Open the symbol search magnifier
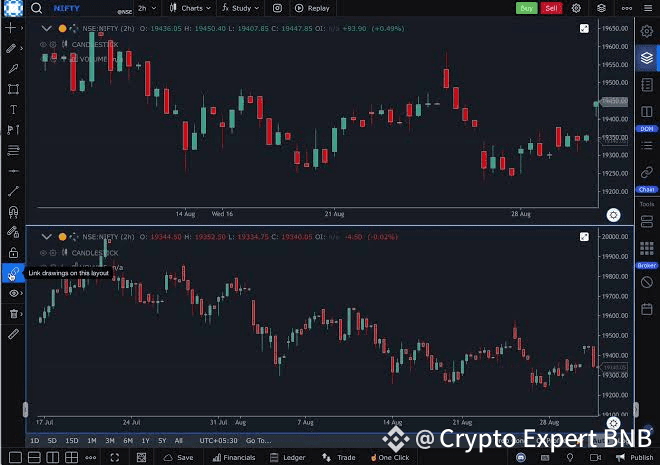This screenshot has width=660, height=465. (x=37, y=8)
